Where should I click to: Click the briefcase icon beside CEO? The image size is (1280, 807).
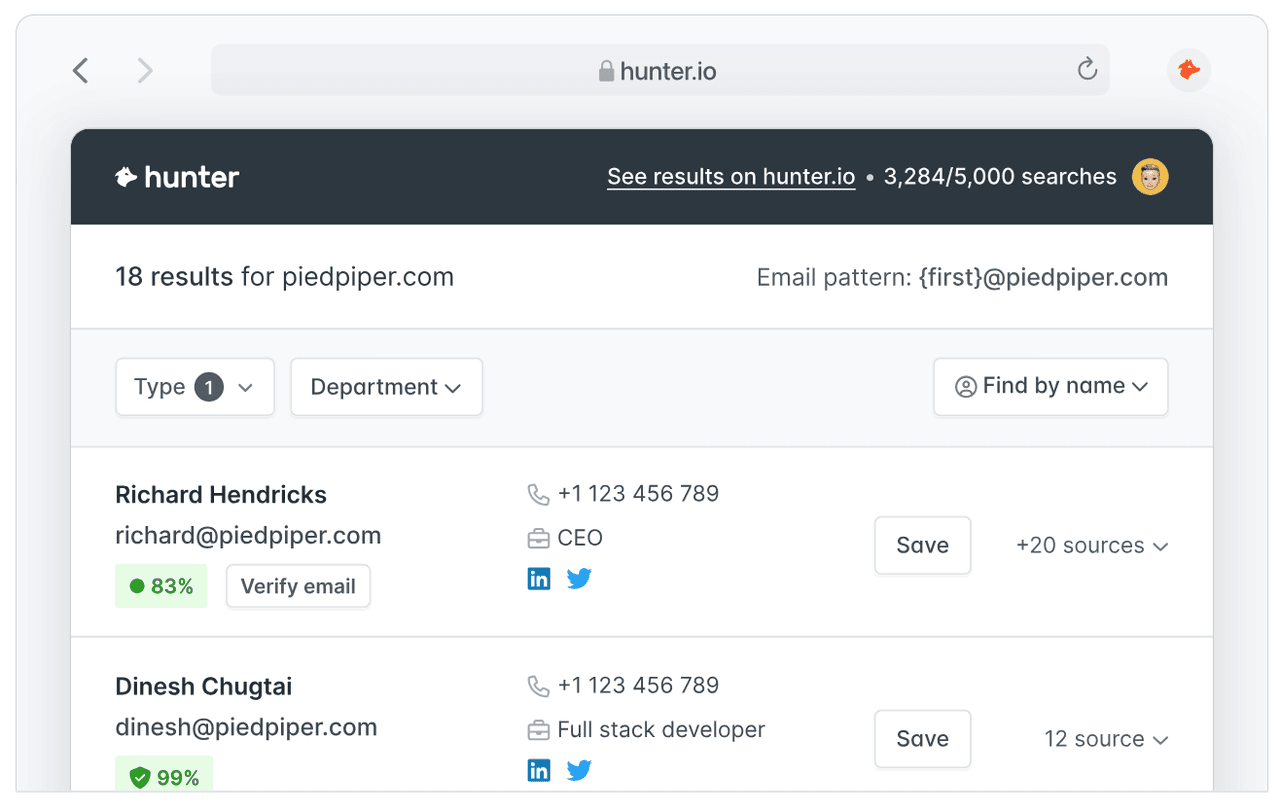pos(538,537)
